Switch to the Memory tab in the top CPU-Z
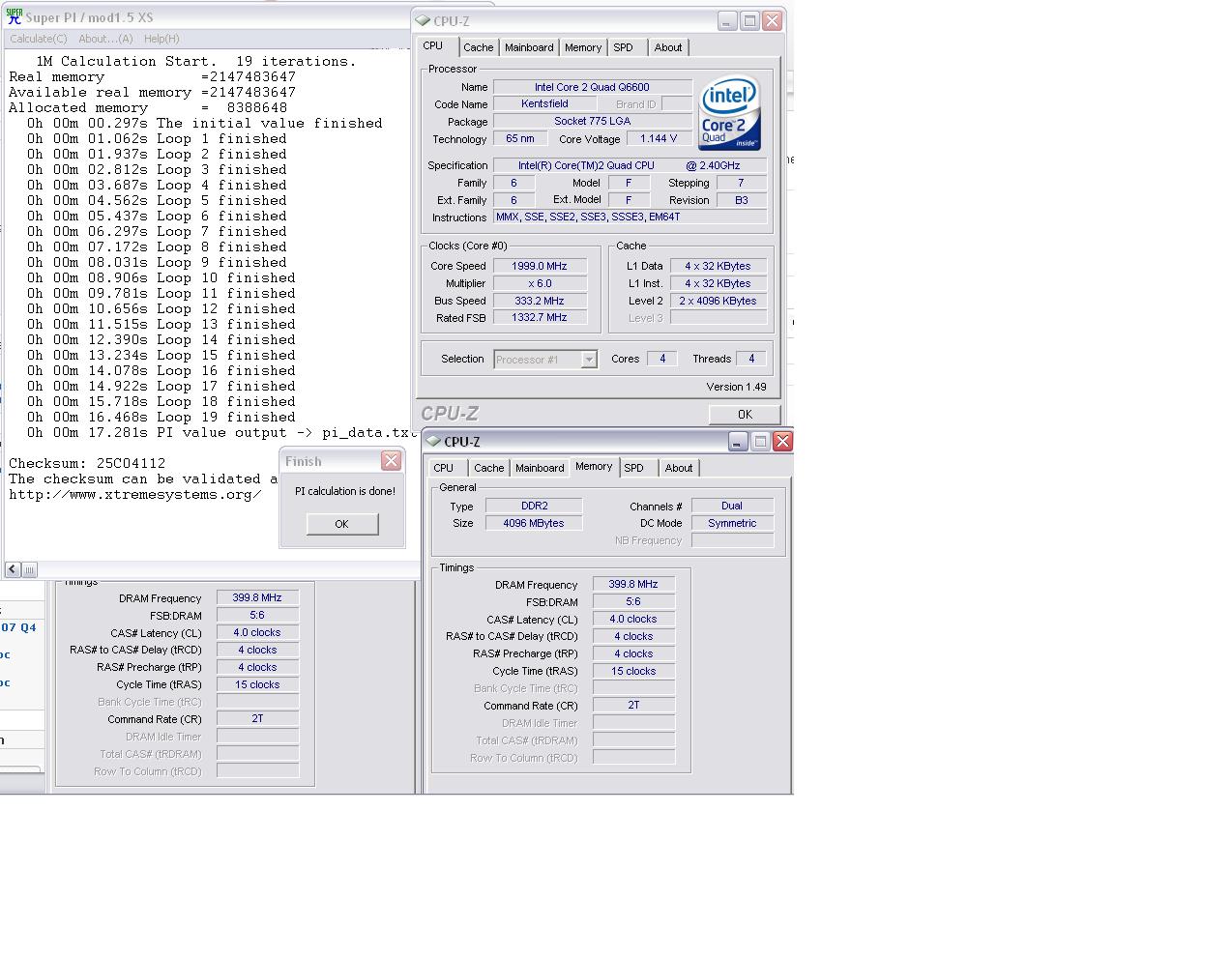The width and height of the screenshot is (1232, 957). click(x=583, y=47)
